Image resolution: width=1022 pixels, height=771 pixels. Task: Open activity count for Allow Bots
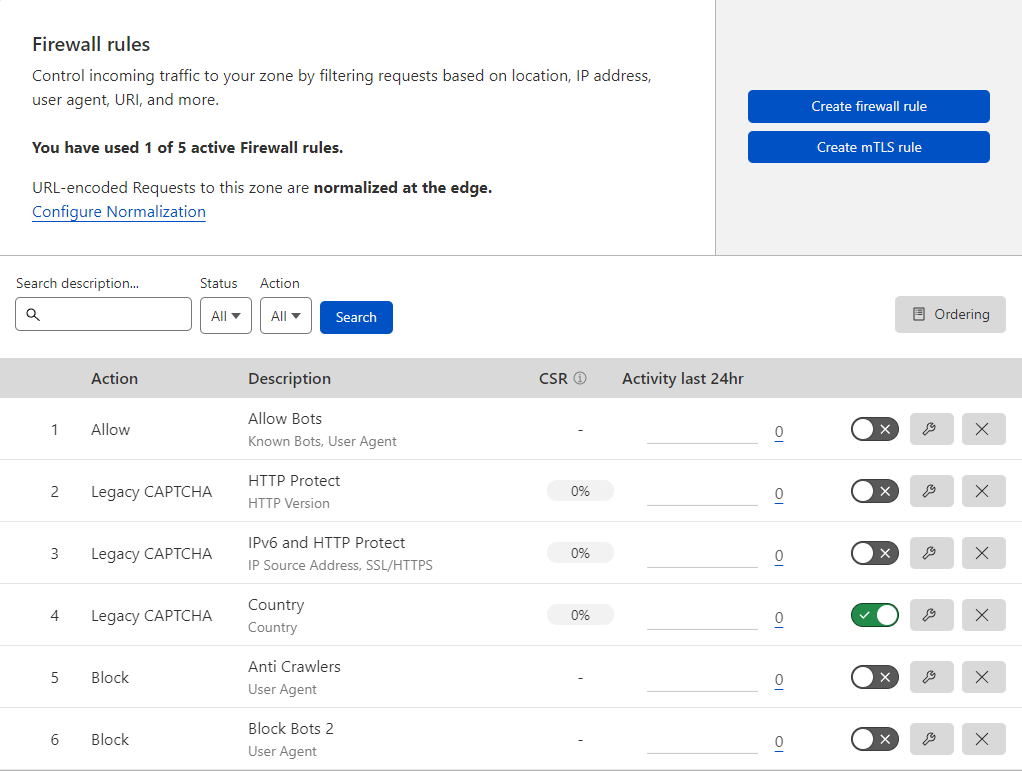click(x=779, y=431)
